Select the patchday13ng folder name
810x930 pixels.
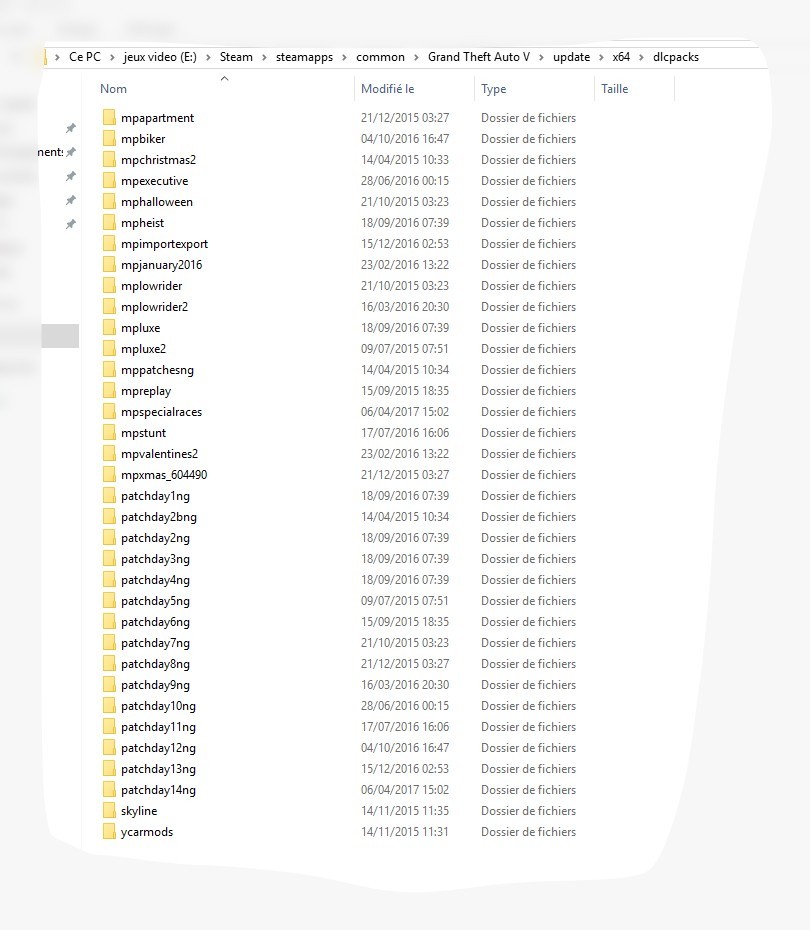(x=158, y=769)
